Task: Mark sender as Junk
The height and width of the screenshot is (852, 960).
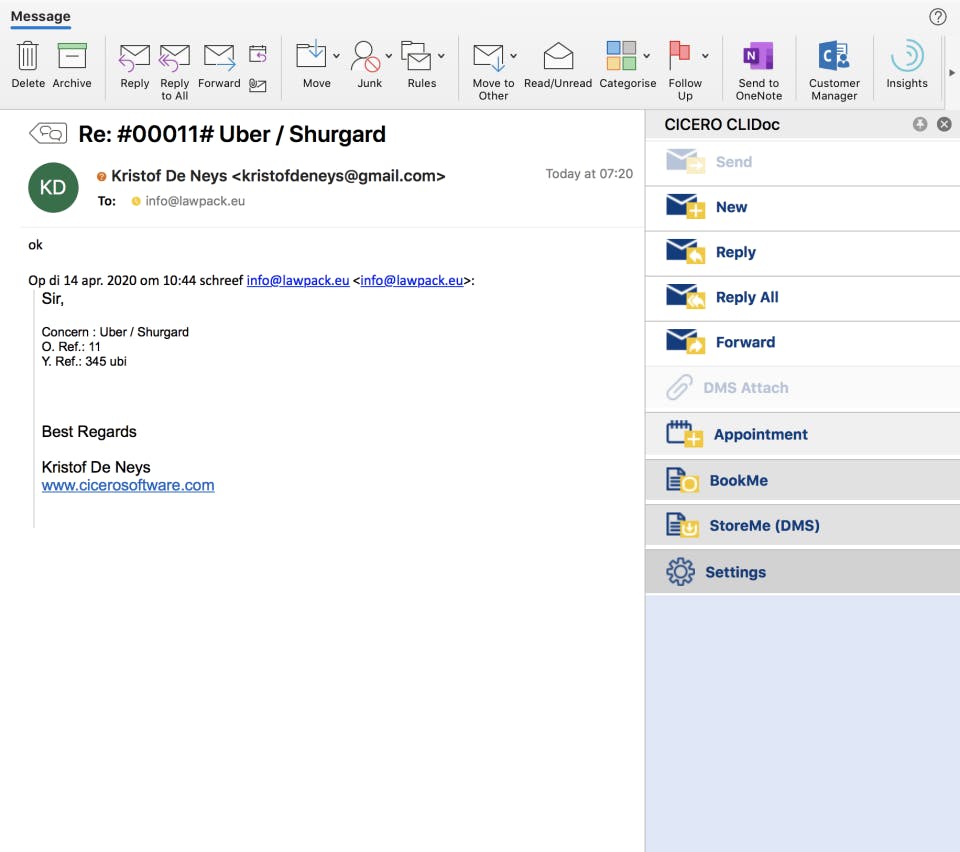Action: (366, 56)
